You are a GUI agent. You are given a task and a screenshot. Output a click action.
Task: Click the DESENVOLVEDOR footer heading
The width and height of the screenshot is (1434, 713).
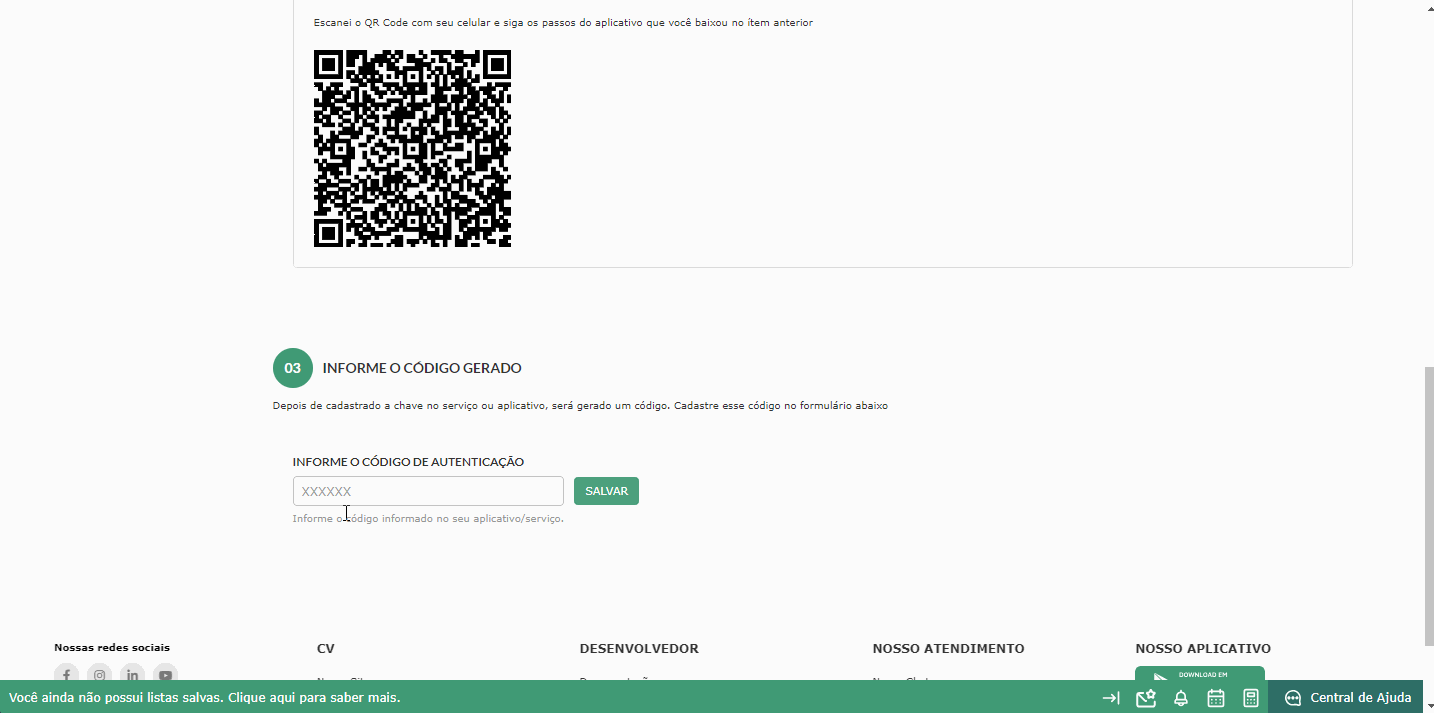coord(639,649)
